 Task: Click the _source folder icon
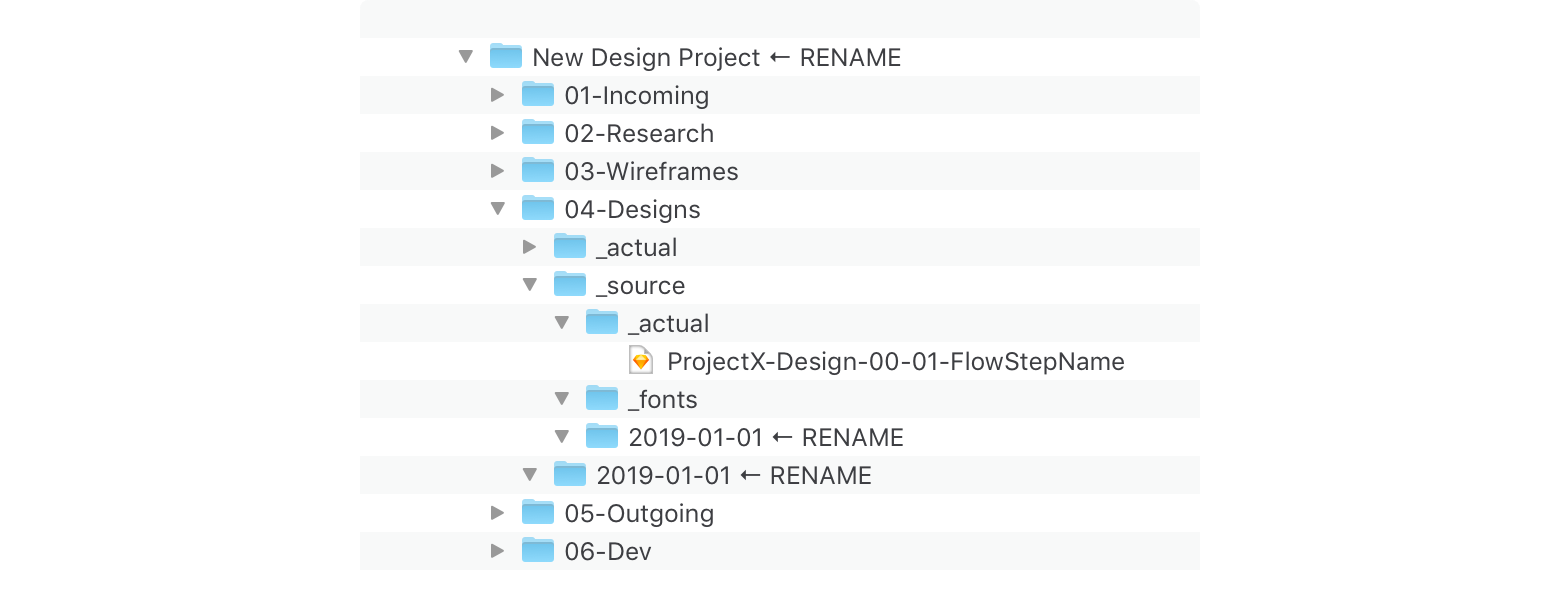tap(570, 285)
